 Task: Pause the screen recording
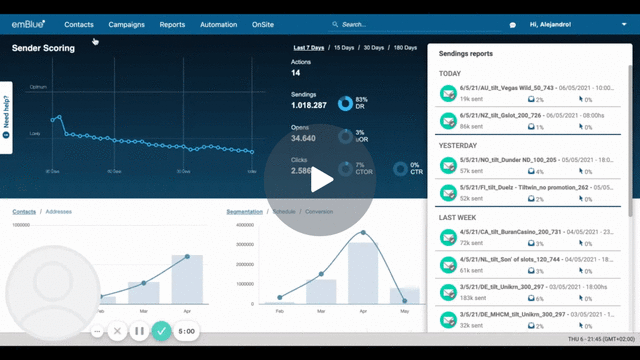(x=139, y=331)
